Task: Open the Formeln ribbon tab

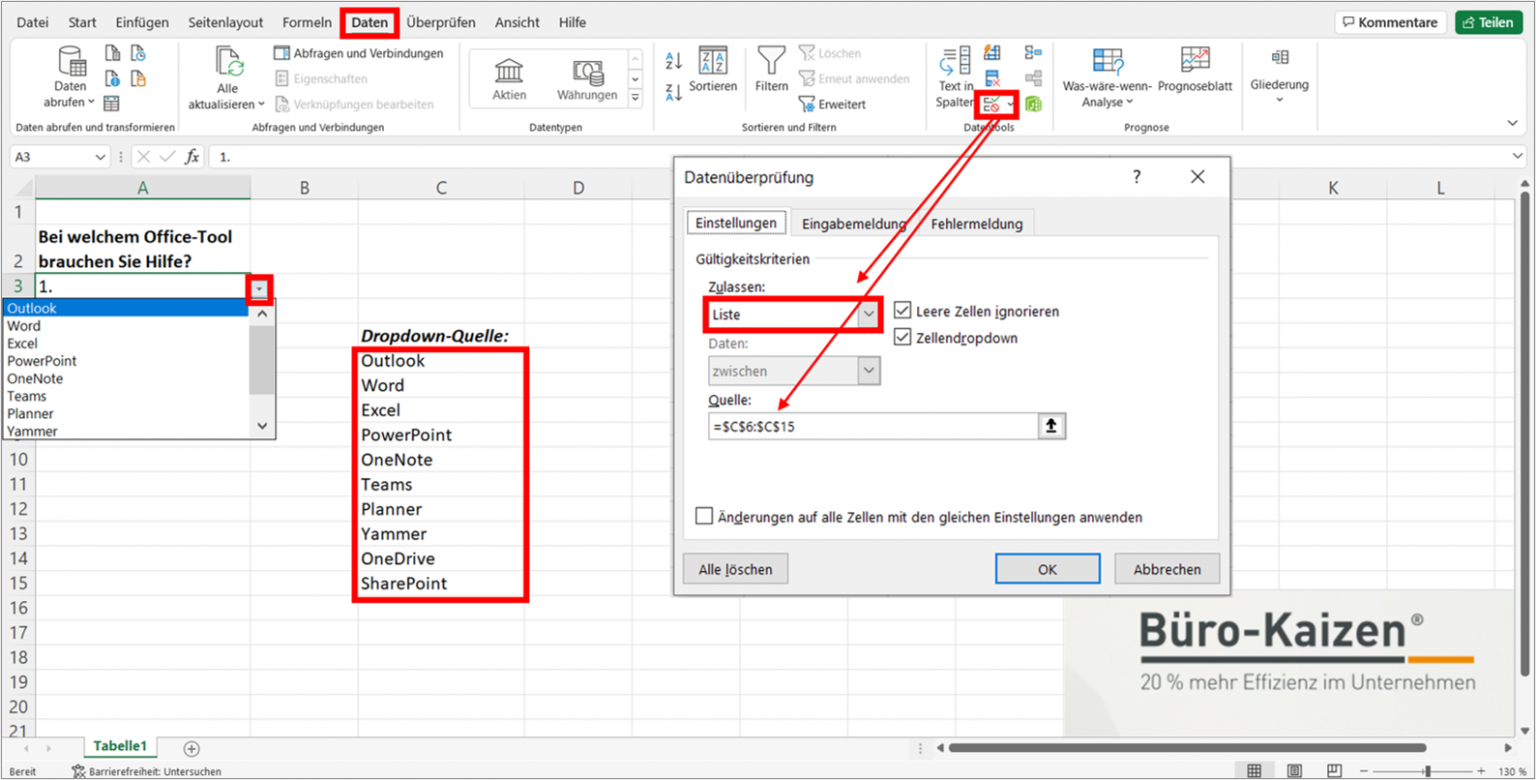Action: coord(307,22)
